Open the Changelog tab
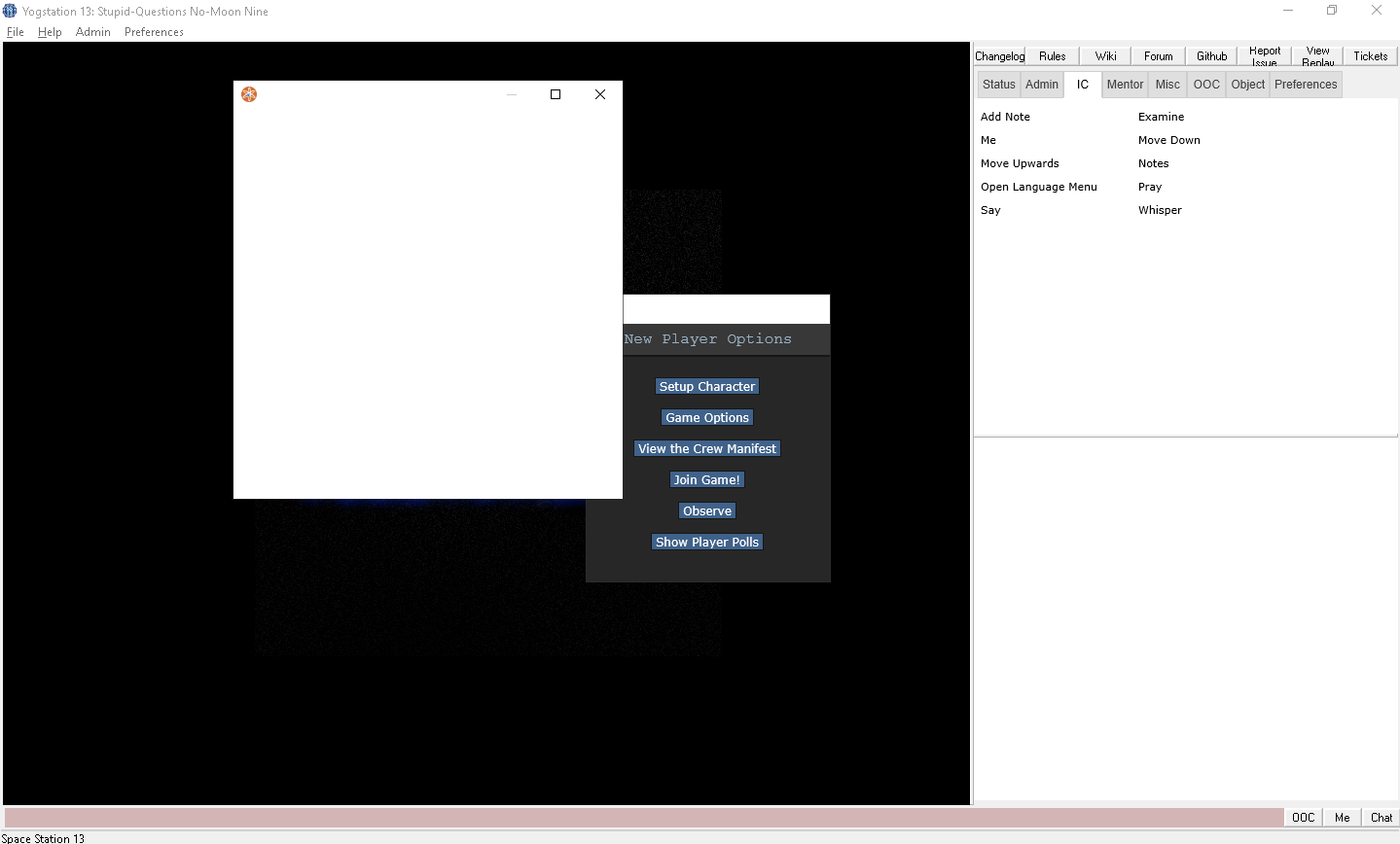This screenshot has height=844, width=1400. 999,55
